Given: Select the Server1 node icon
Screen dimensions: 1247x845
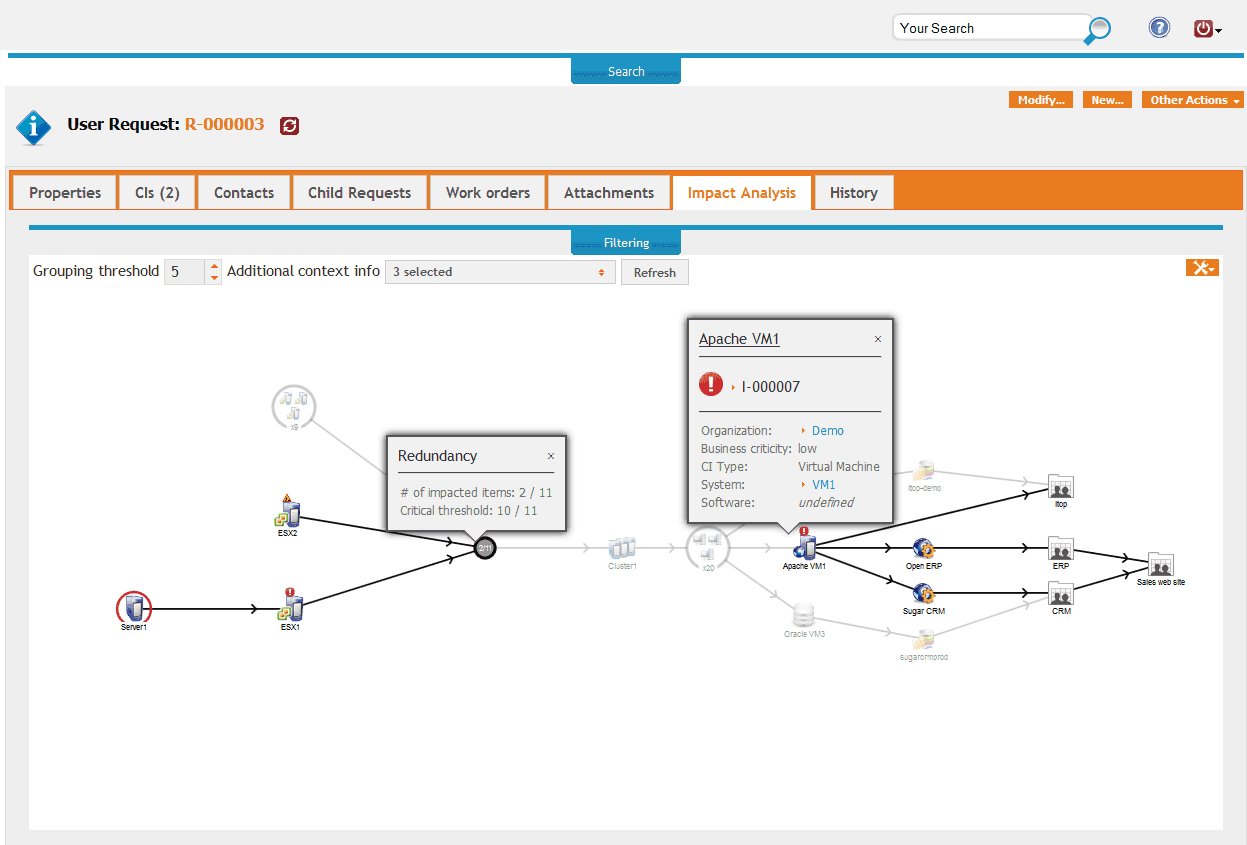Looking at the screenshot, I should (x=133, y=607).
